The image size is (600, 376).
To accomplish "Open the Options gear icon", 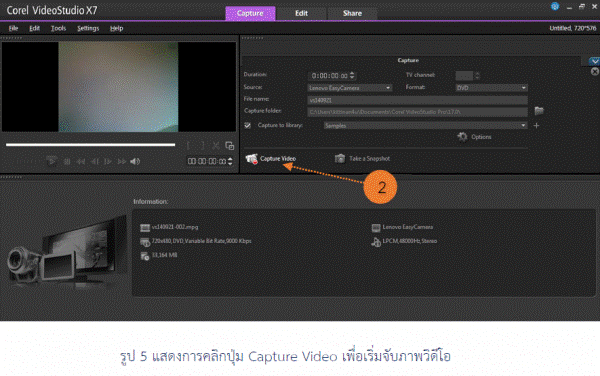I will (462, 137).
